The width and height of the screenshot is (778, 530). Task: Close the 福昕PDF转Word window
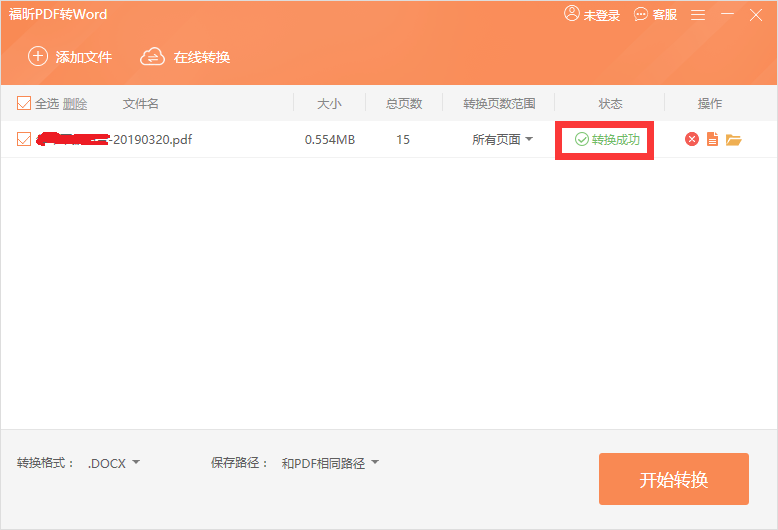click(x=756, y=15)
